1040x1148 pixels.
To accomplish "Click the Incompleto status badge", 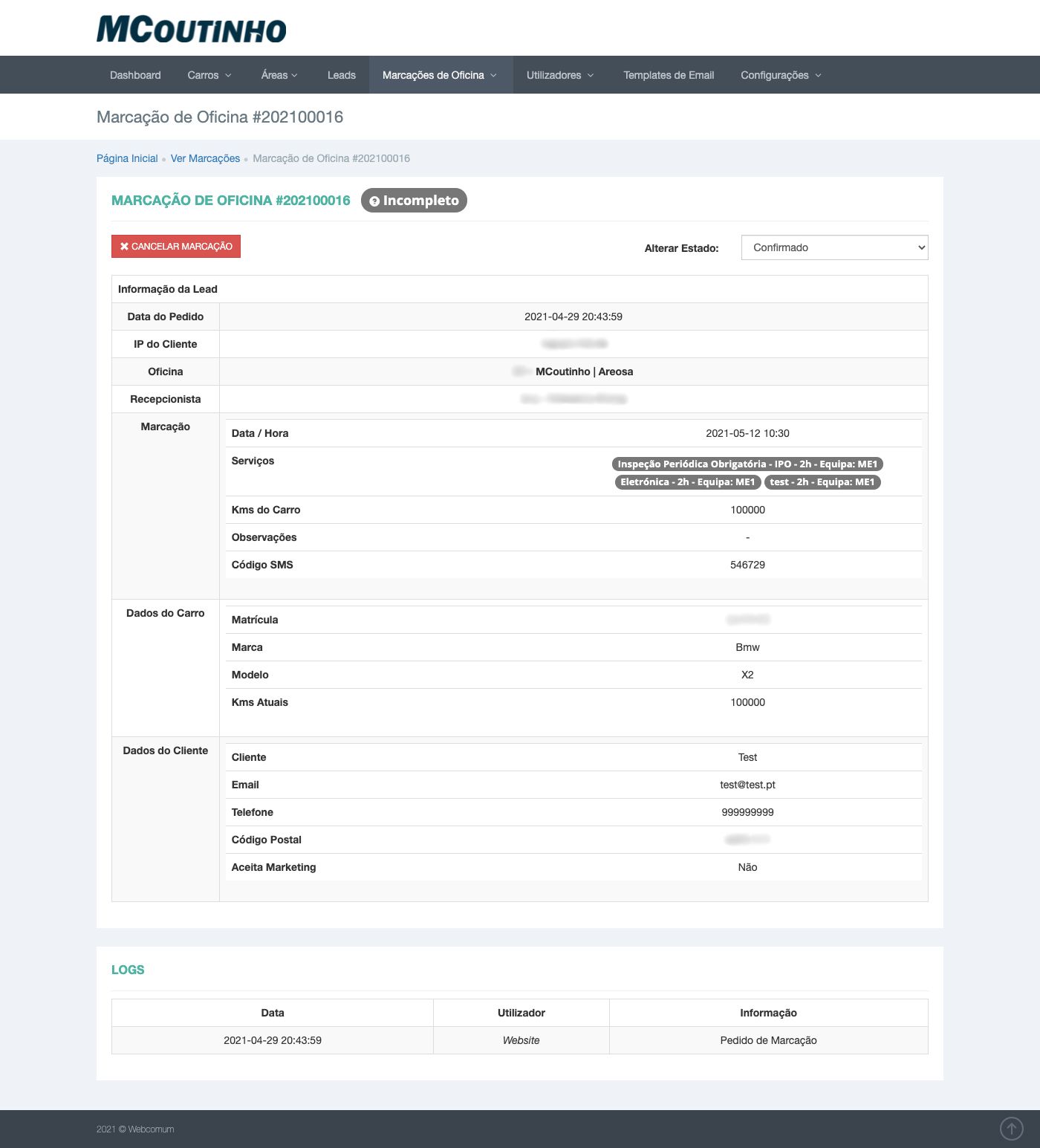I will tap(414, 201).
